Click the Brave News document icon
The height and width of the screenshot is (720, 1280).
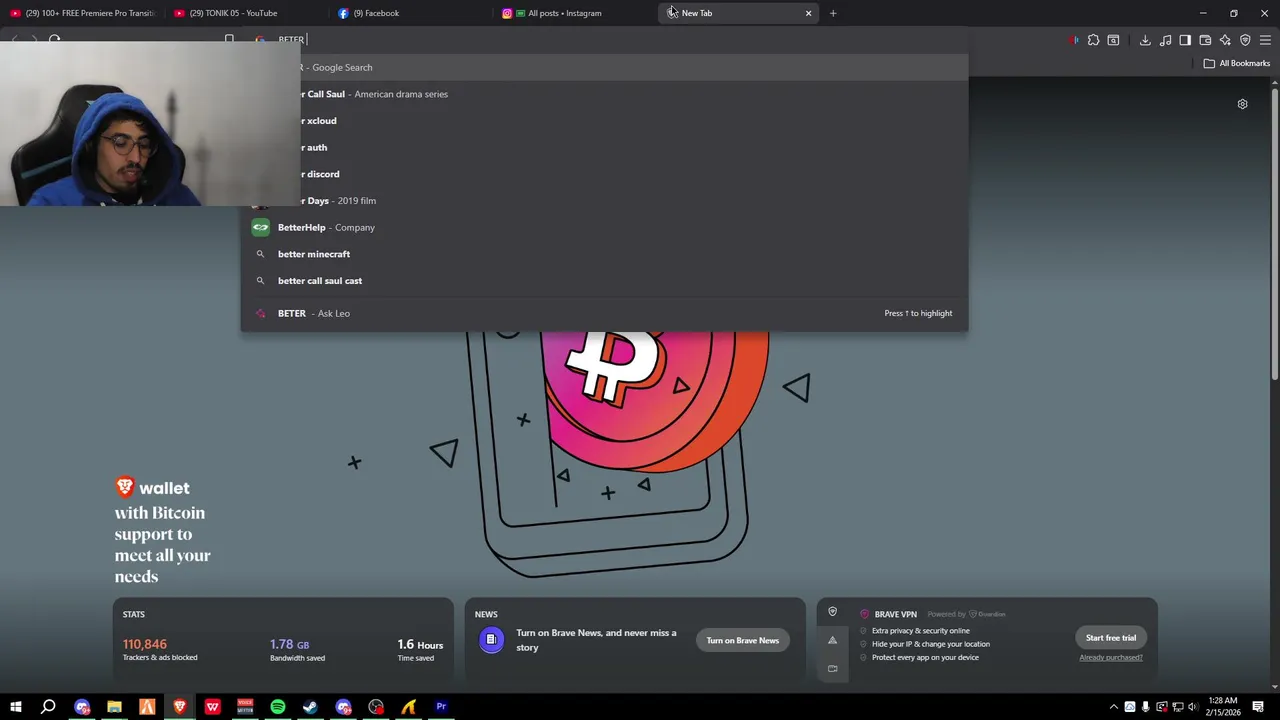[x=491, y=640]
